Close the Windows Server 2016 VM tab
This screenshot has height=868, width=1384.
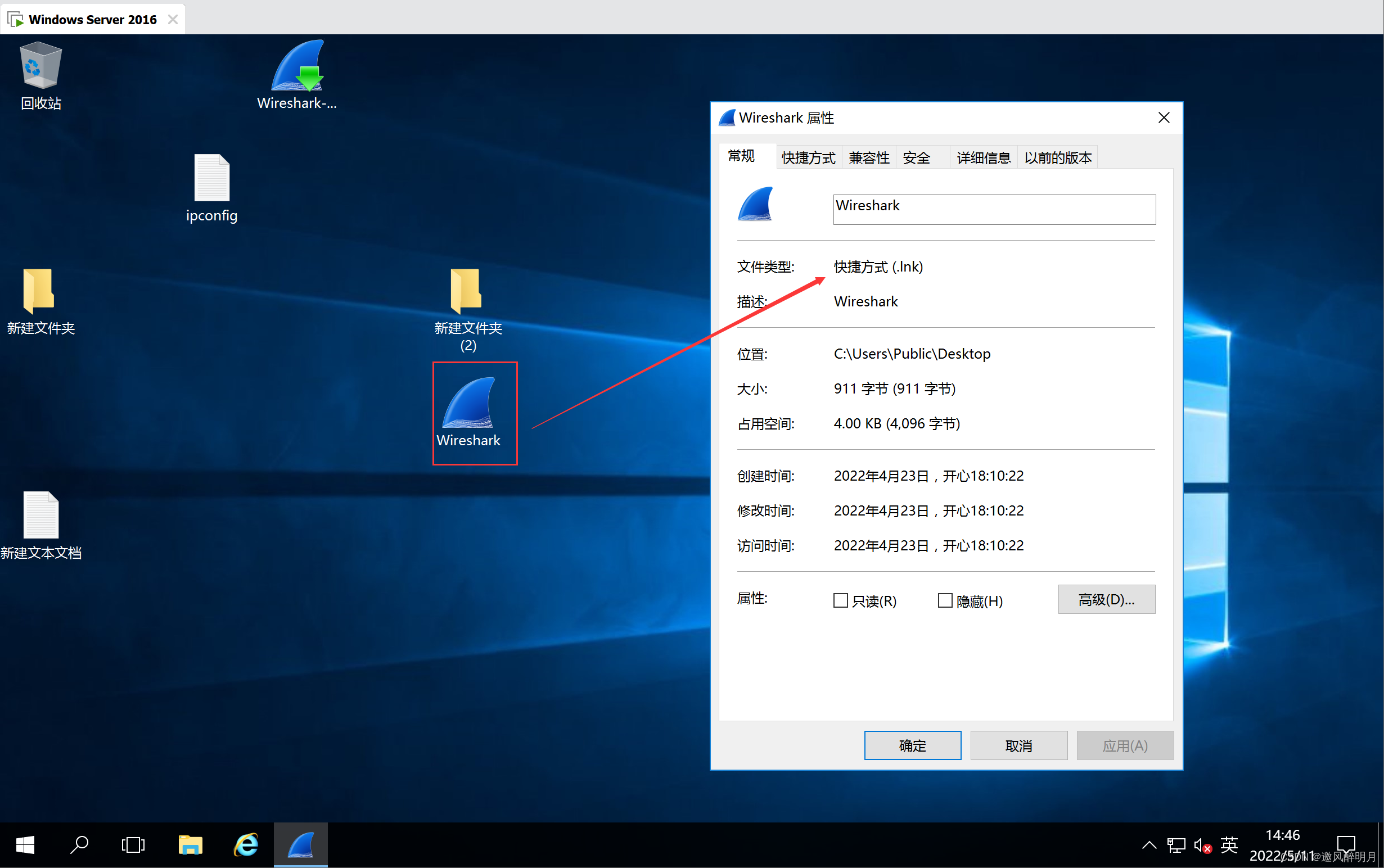(173, 20)
